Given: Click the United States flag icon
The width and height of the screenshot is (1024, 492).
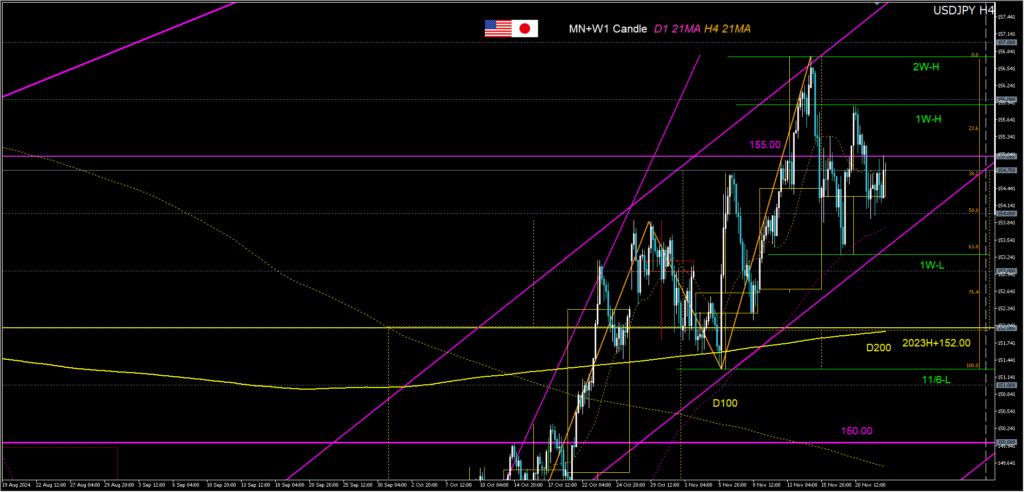Looking at the screenshot, I should pos(497,29).
